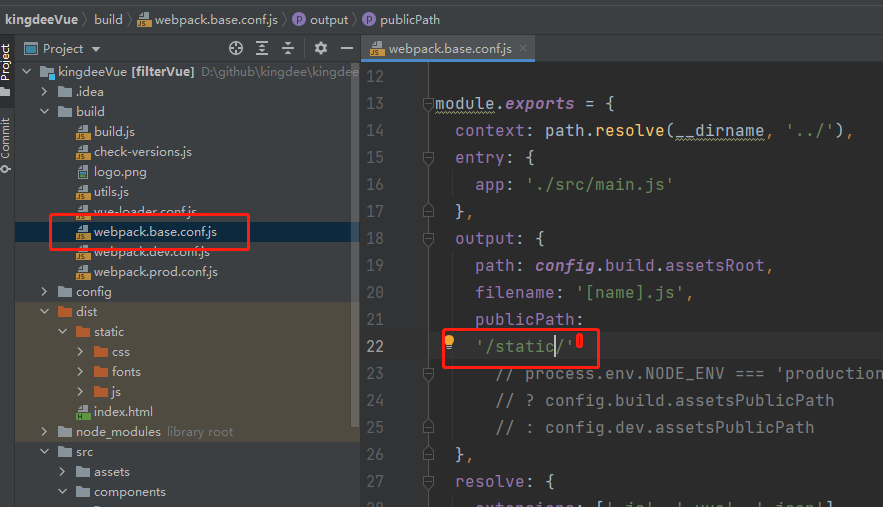Click config.build.assetsRoot on line 19
Viewport: 883px width, 507px height.
650,266
